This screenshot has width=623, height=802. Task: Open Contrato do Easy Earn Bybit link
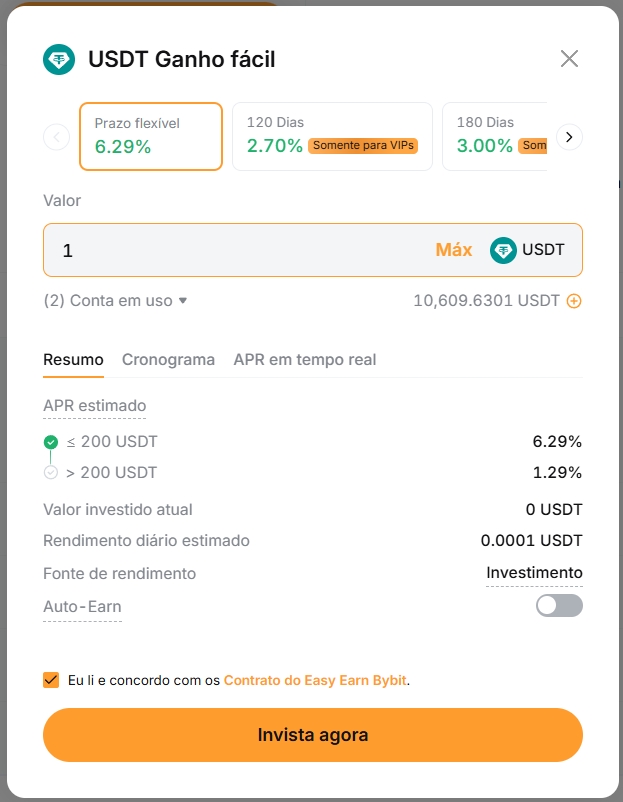coord(315,680)
